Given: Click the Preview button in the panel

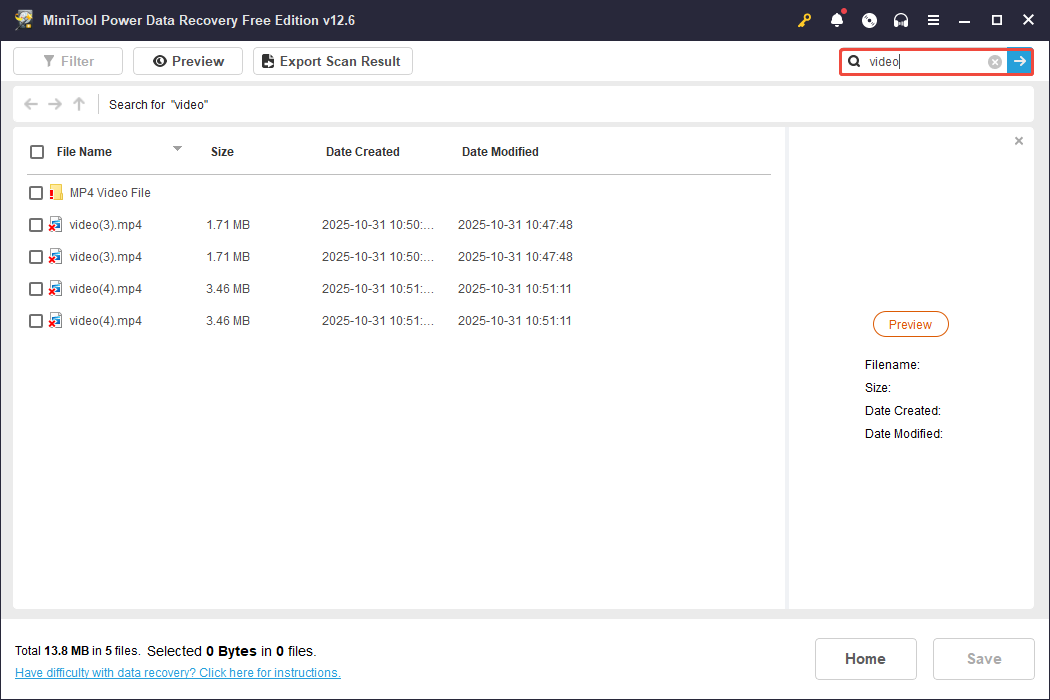Looking at the screenshot, I should (x=910, y=324).
